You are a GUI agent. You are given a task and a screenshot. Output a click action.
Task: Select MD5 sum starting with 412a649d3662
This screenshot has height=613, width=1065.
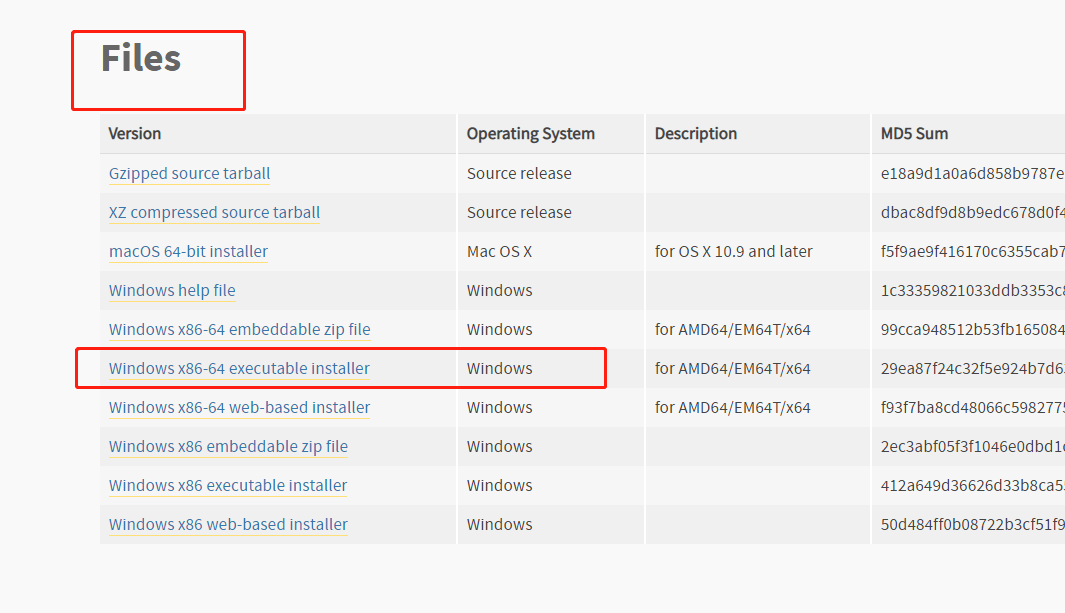point(973,485)
